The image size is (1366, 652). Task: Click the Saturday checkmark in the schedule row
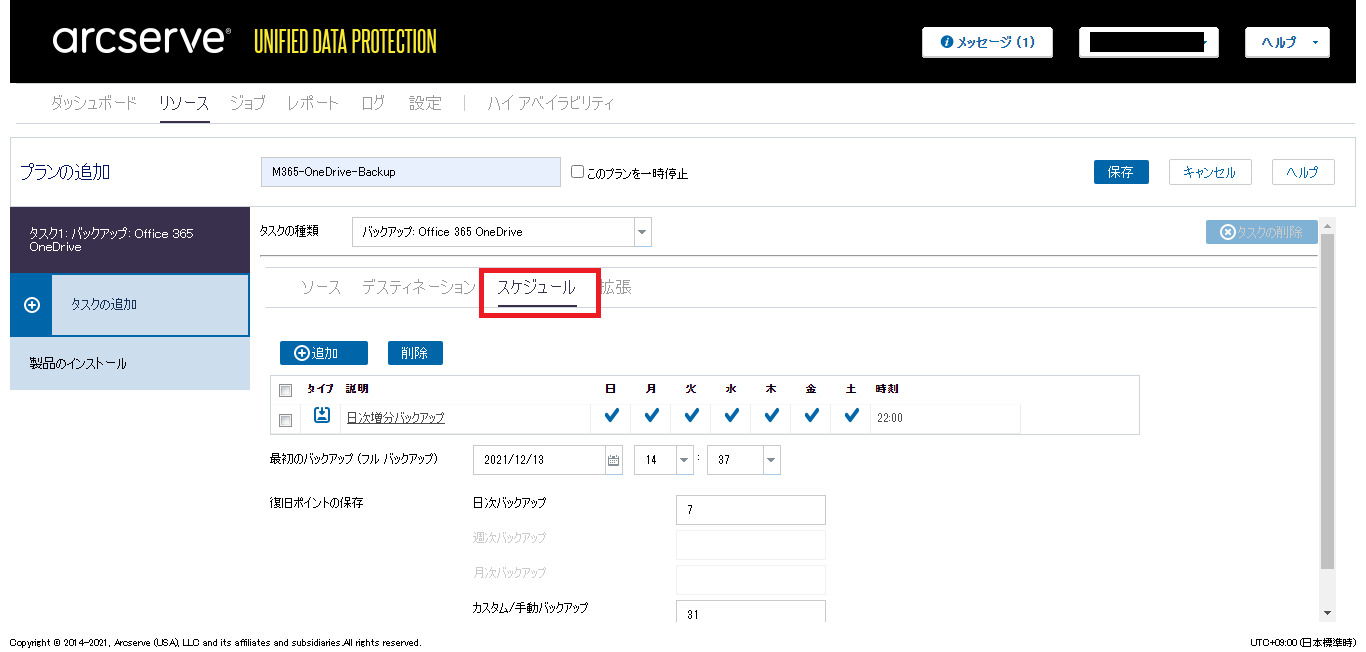(851, 416)
